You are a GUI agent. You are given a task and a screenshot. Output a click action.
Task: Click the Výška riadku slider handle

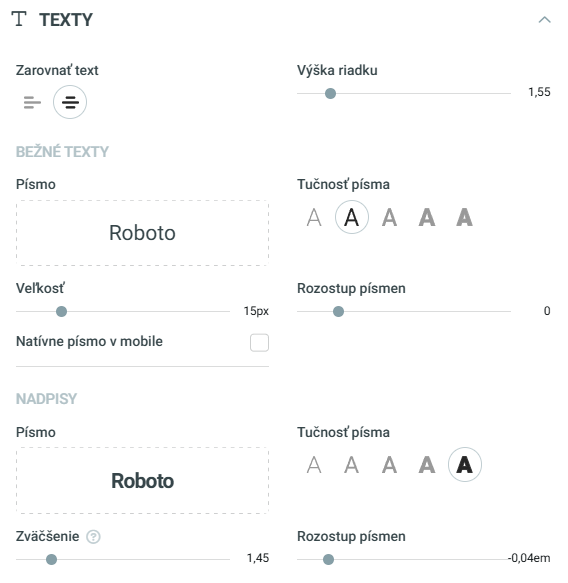pyautogui.click(x=330, y=93)
